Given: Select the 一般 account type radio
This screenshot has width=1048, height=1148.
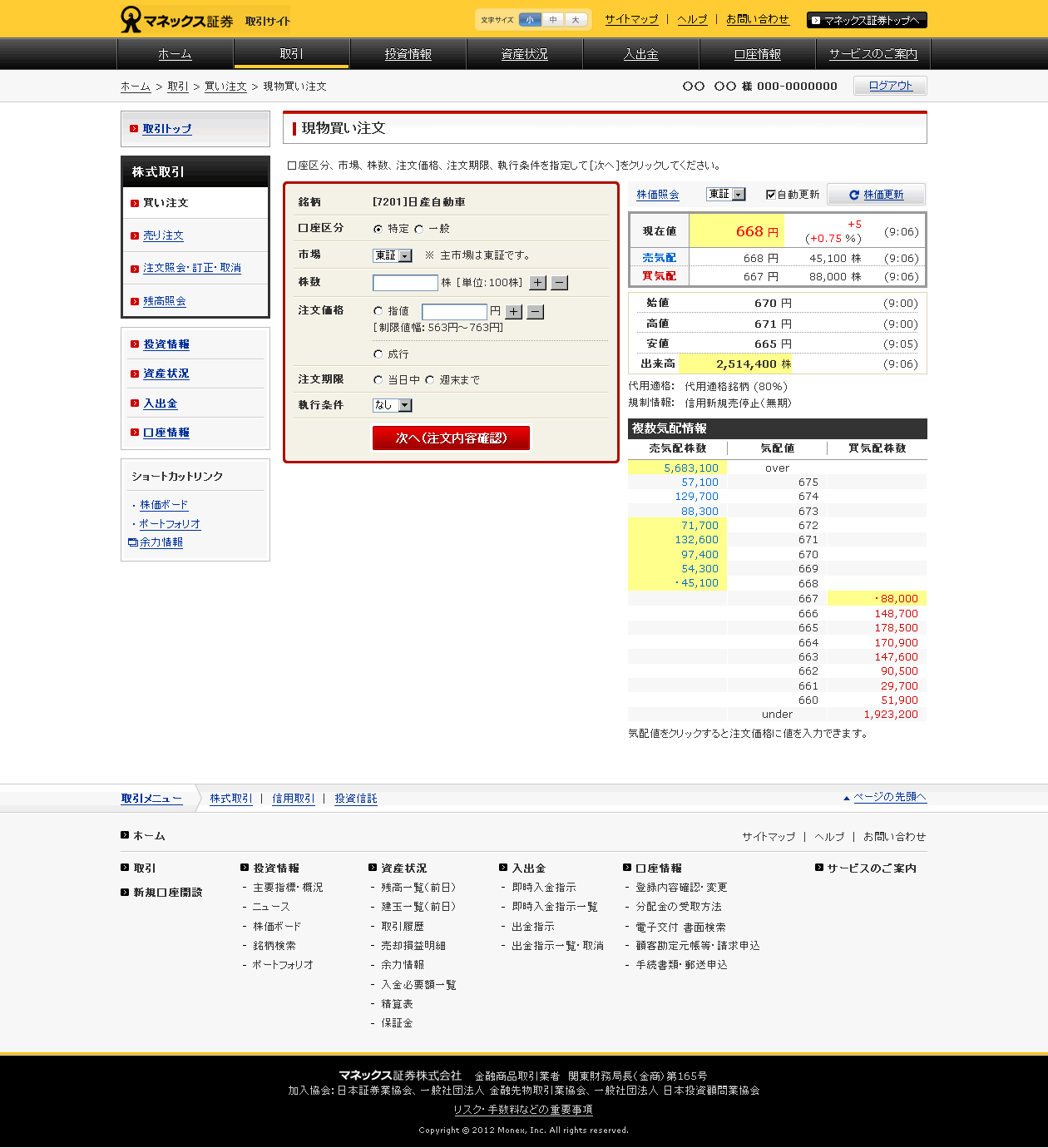Looking at the screenshot, I should [419, 229].
